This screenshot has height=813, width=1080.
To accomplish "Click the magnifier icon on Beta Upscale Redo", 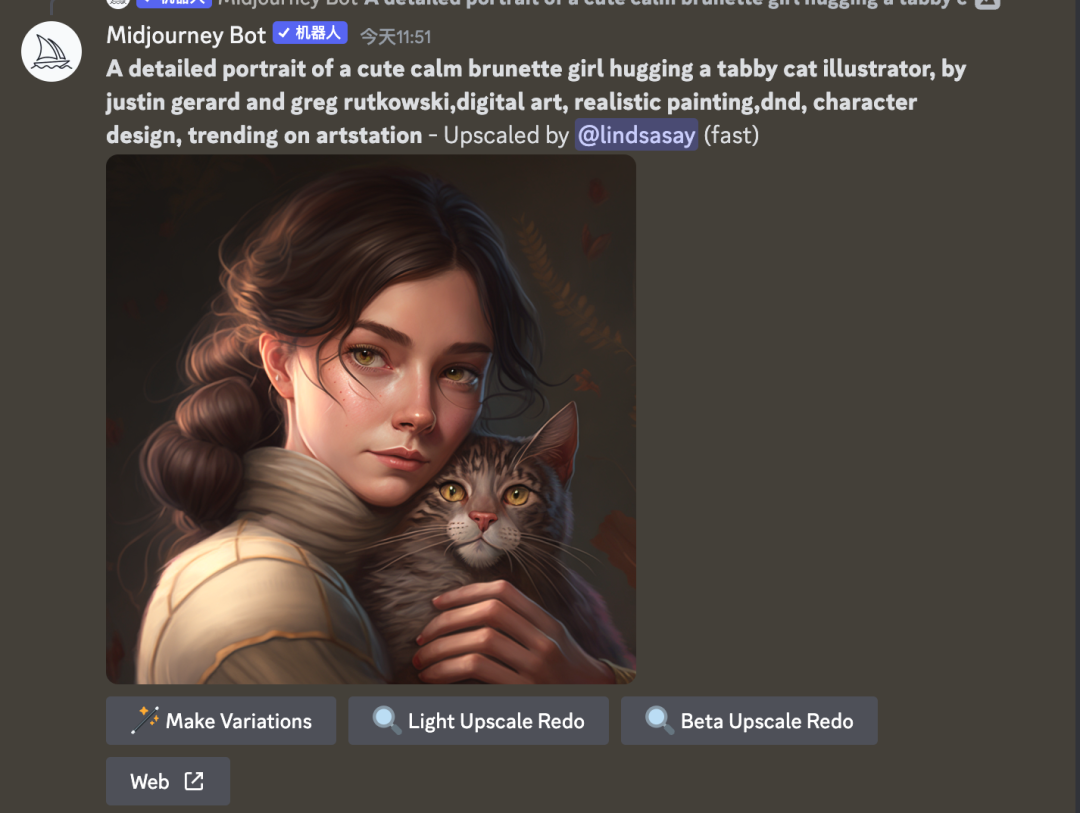I will click(659, 720).
